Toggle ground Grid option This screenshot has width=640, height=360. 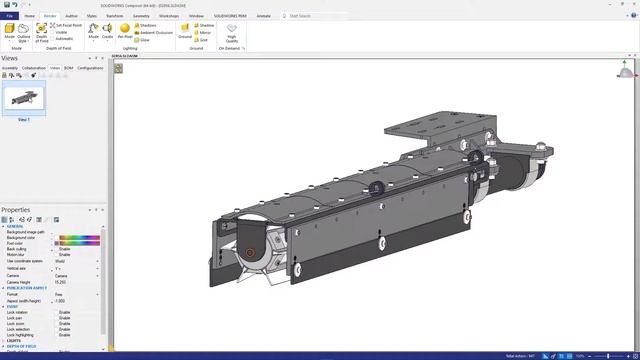[201, 40]
